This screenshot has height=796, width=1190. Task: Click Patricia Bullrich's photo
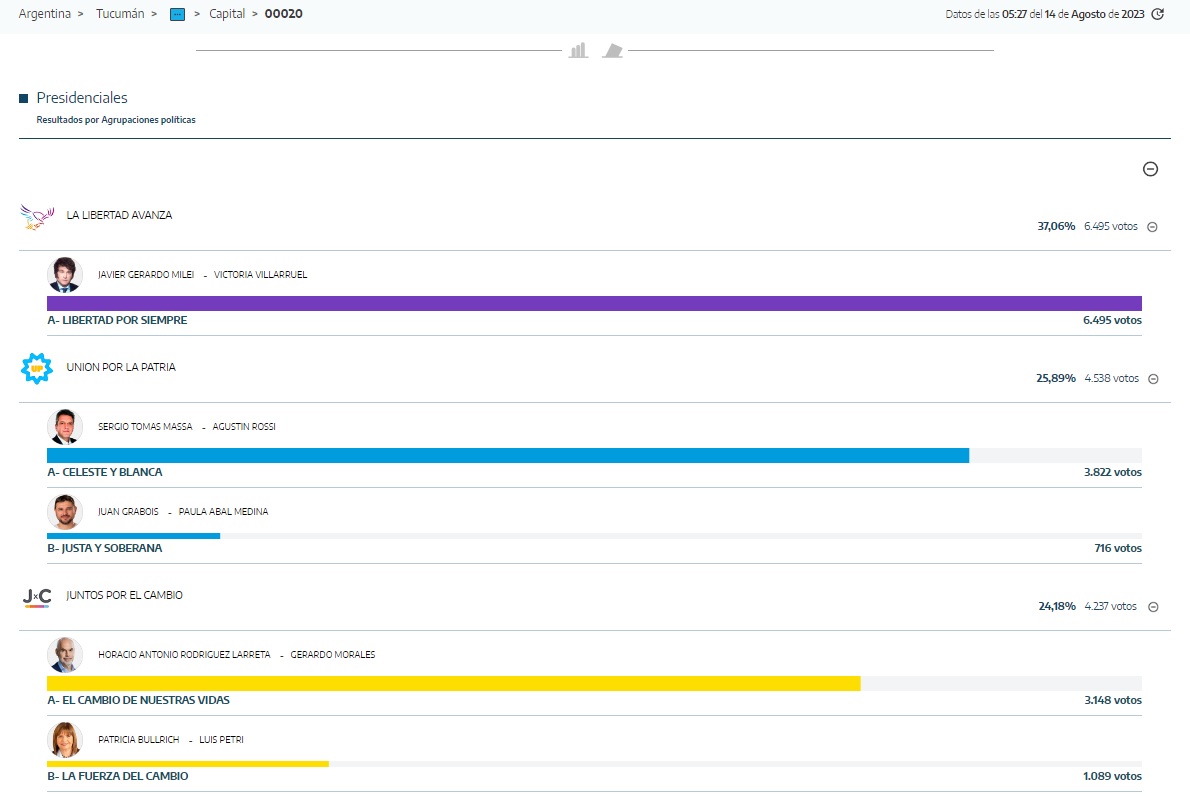[x=65, y=739]
